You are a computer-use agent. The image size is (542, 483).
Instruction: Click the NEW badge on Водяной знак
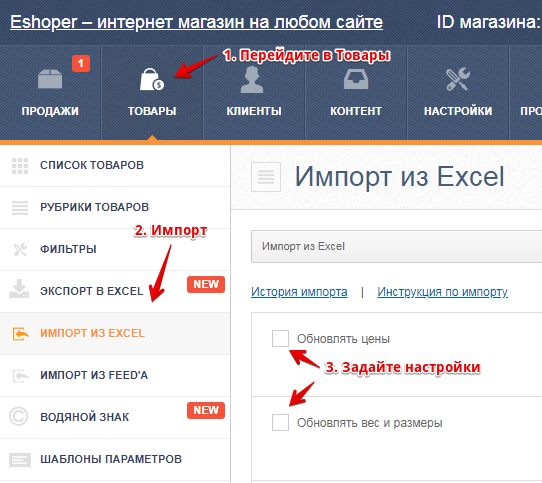tap(206, 410)
